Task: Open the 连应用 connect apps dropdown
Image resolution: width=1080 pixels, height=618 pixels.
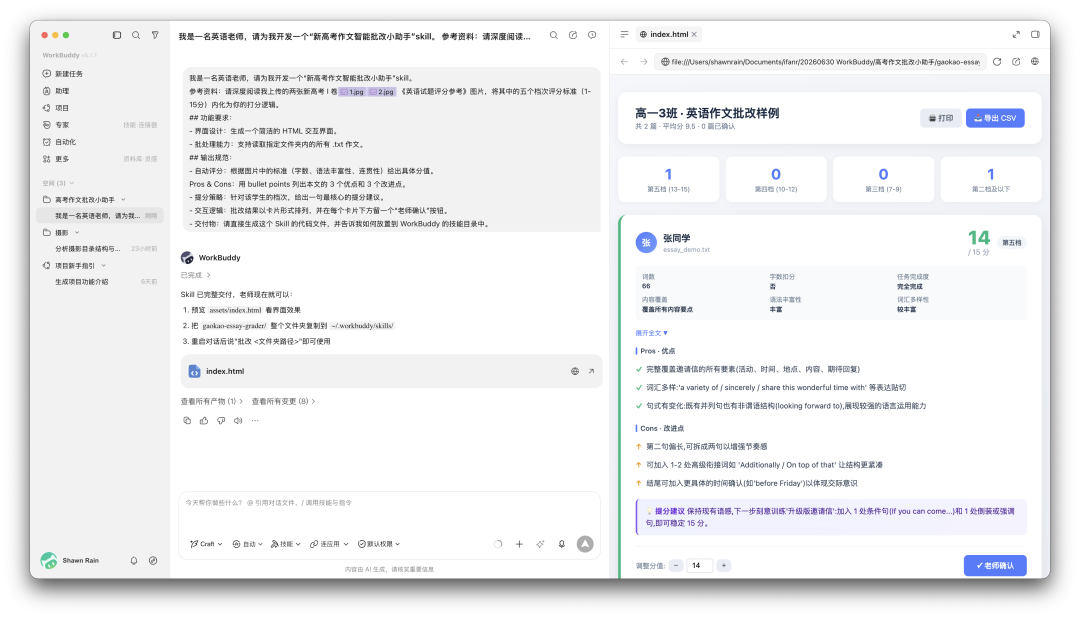Action: (x=329, y=544)
